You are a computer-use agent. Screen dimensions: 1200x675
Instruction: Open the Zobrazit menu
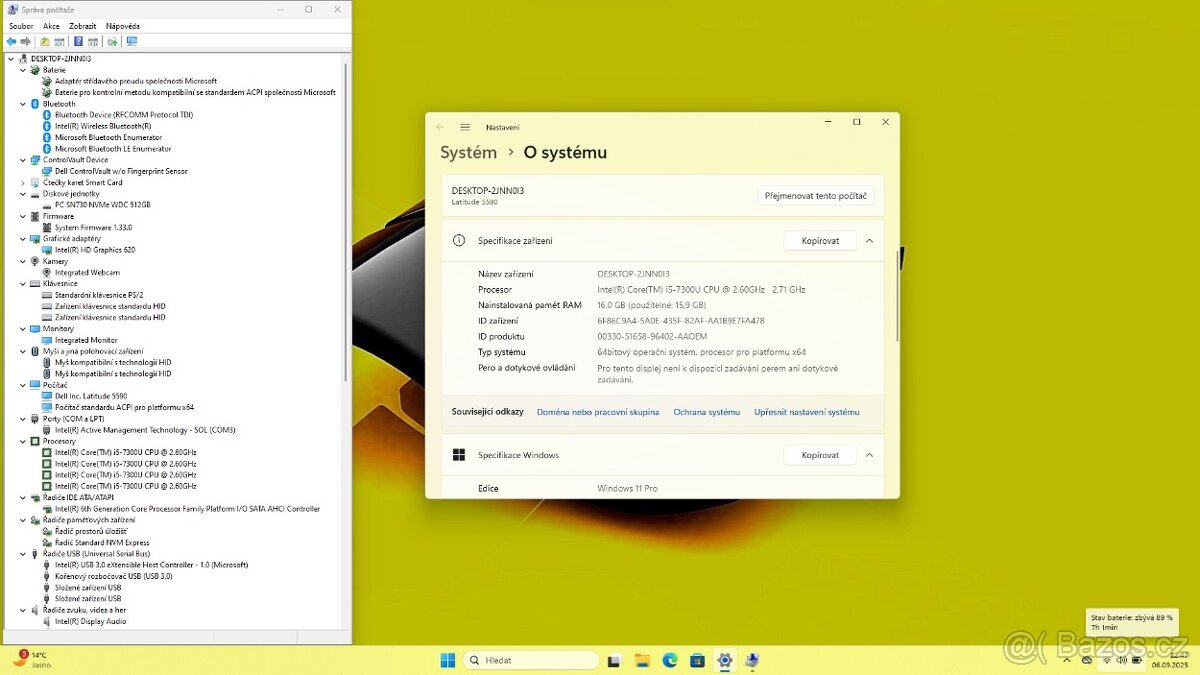(83, 26)
